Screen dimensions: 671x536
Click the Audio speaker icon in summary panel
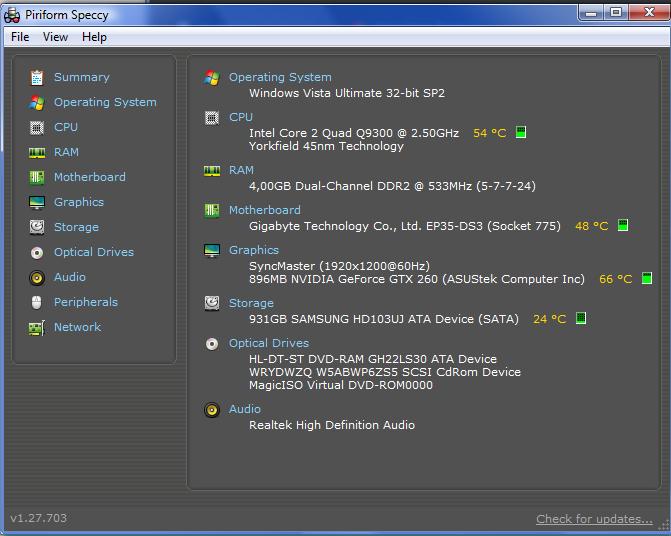(212, 410)
